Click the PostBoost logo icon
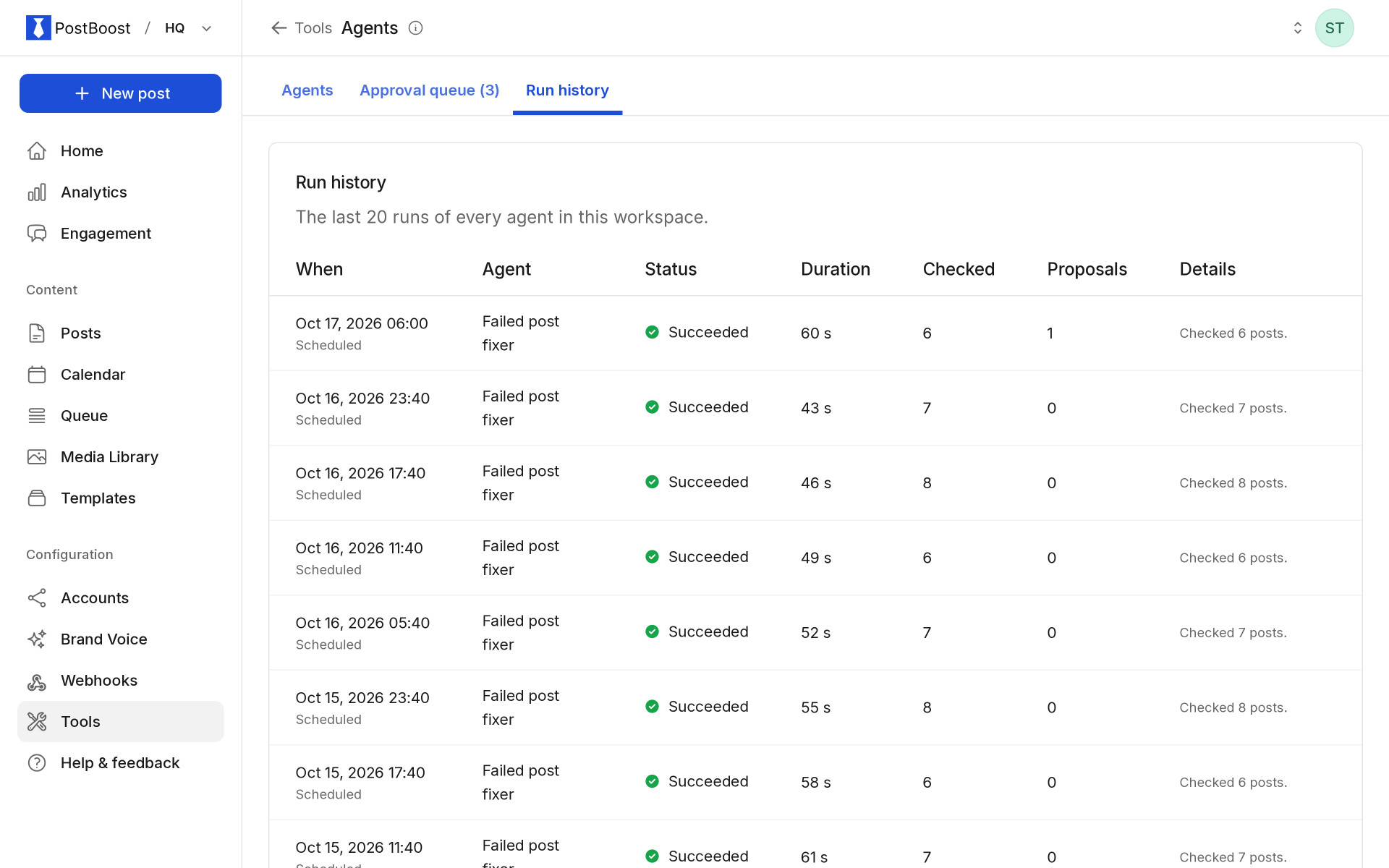Image resolution: width=1389 pixels, height=868 pixels. (38, 28)
